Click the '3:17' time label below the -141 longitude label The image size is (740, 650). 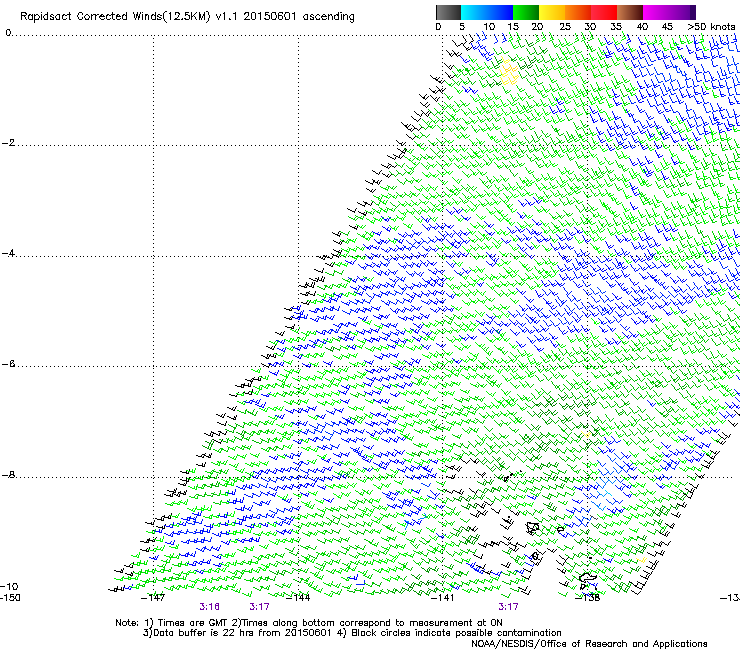(x=508, y=607)
